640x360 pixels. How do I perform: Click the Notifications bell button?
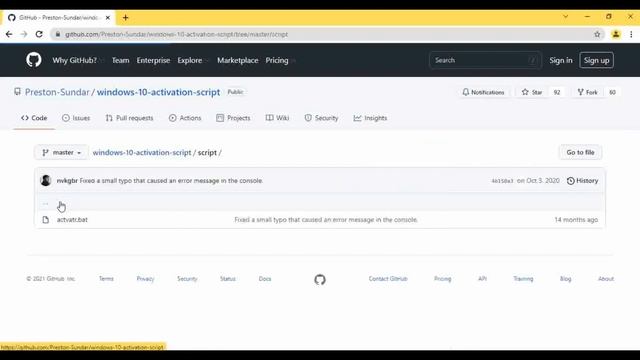click(x=483, y=92)
